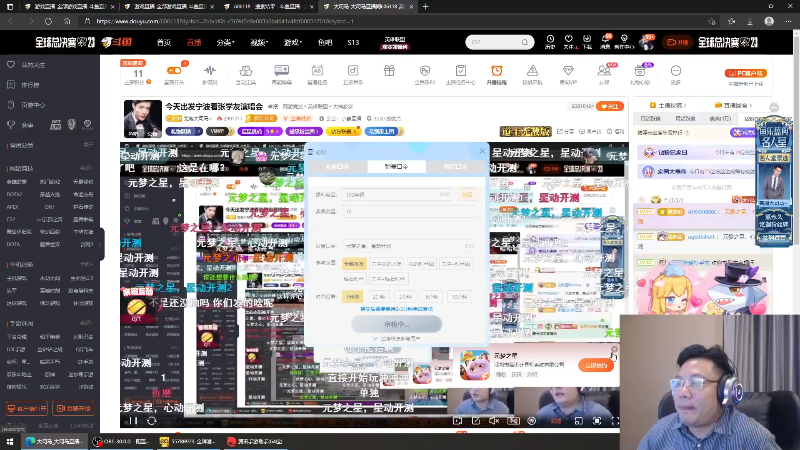Click the download icon in header
The height and width of the screenshot is (450, 800).
pyautogui.click(x=587, y=39)
